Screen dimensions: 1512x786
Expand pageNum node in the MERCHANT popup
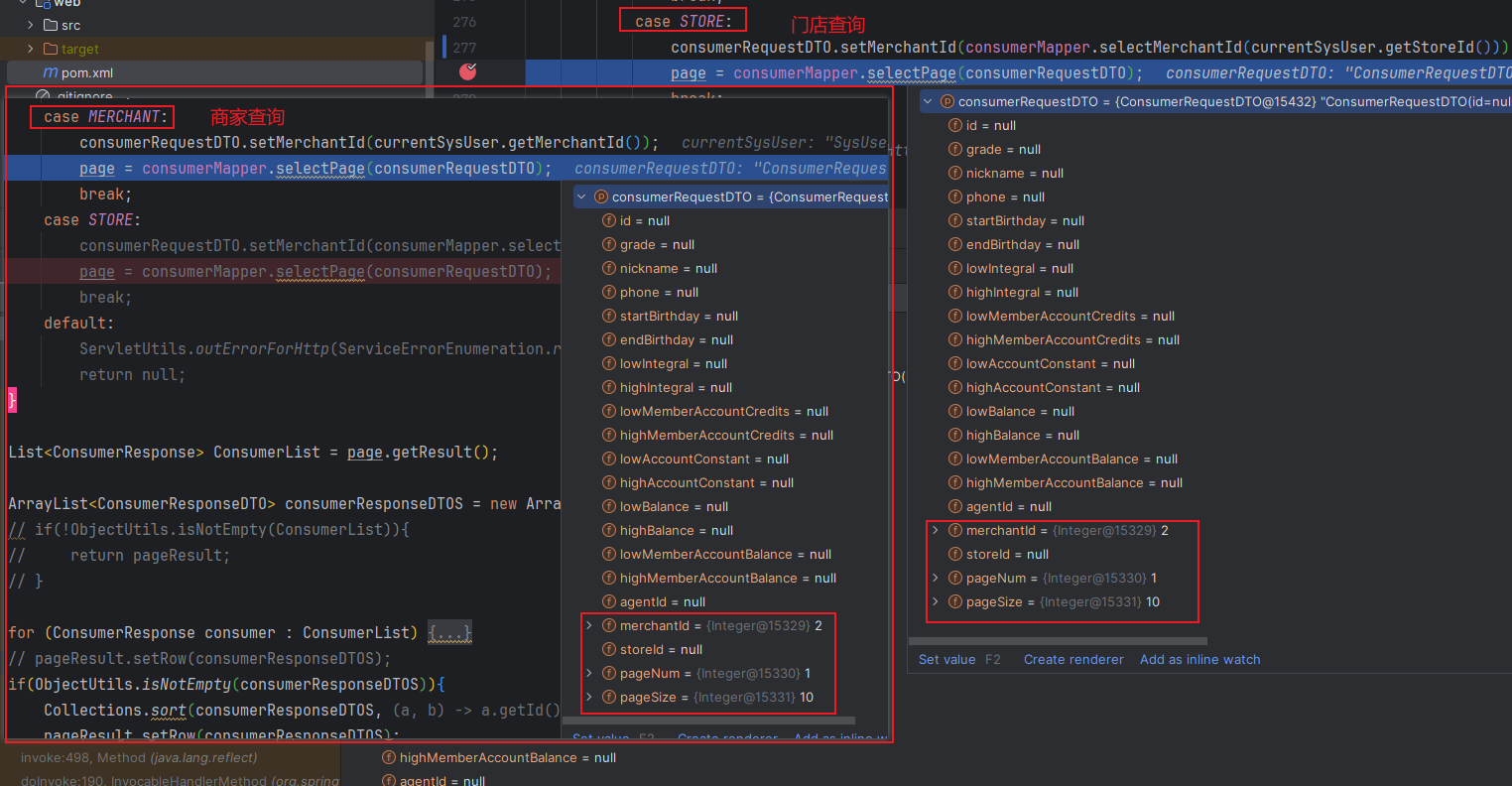(588, 673)
